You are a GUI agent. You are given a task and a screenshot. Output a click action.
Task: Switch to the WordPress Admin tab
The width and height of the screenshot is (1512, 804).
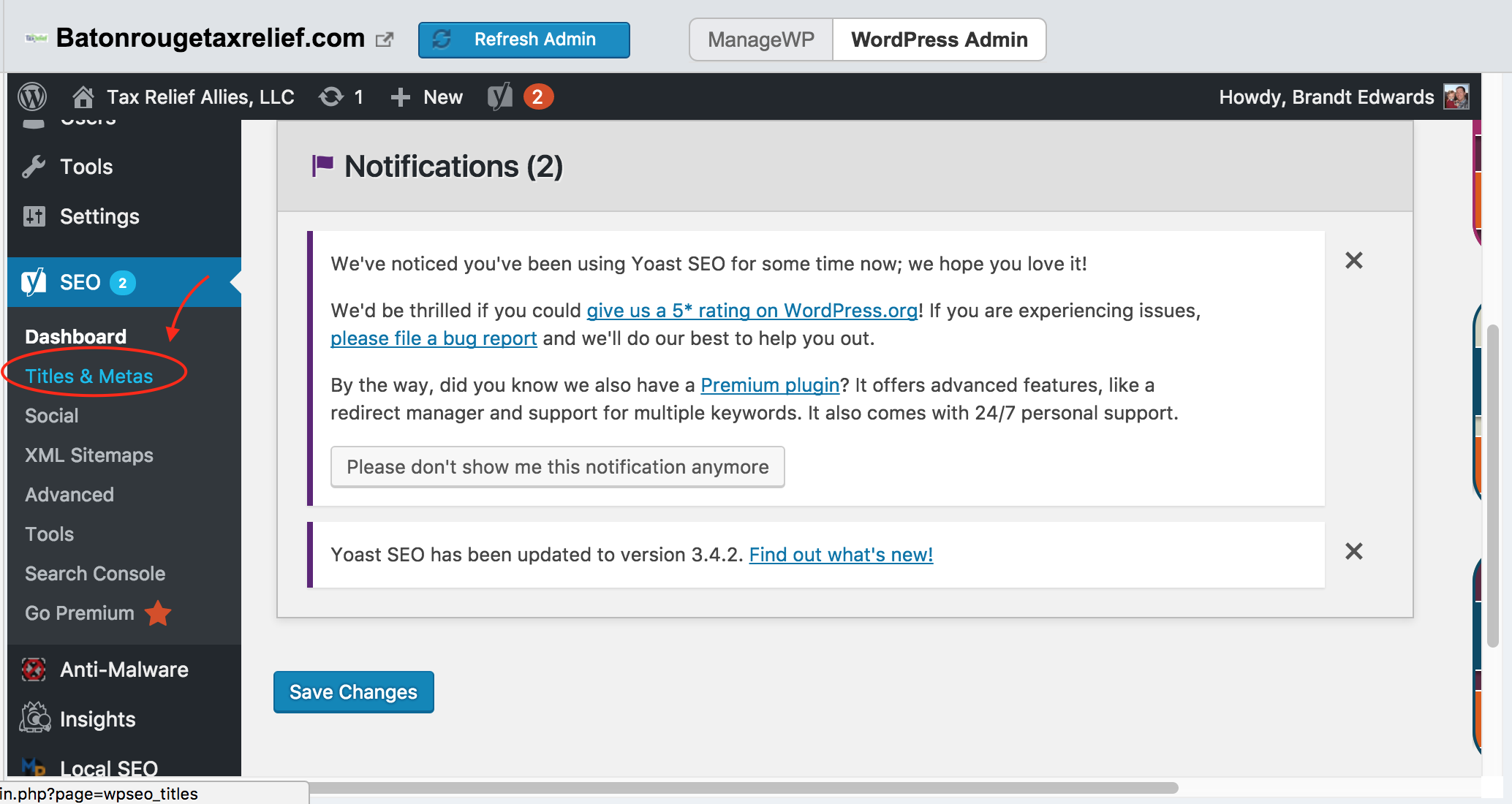[x=940, y=39]
